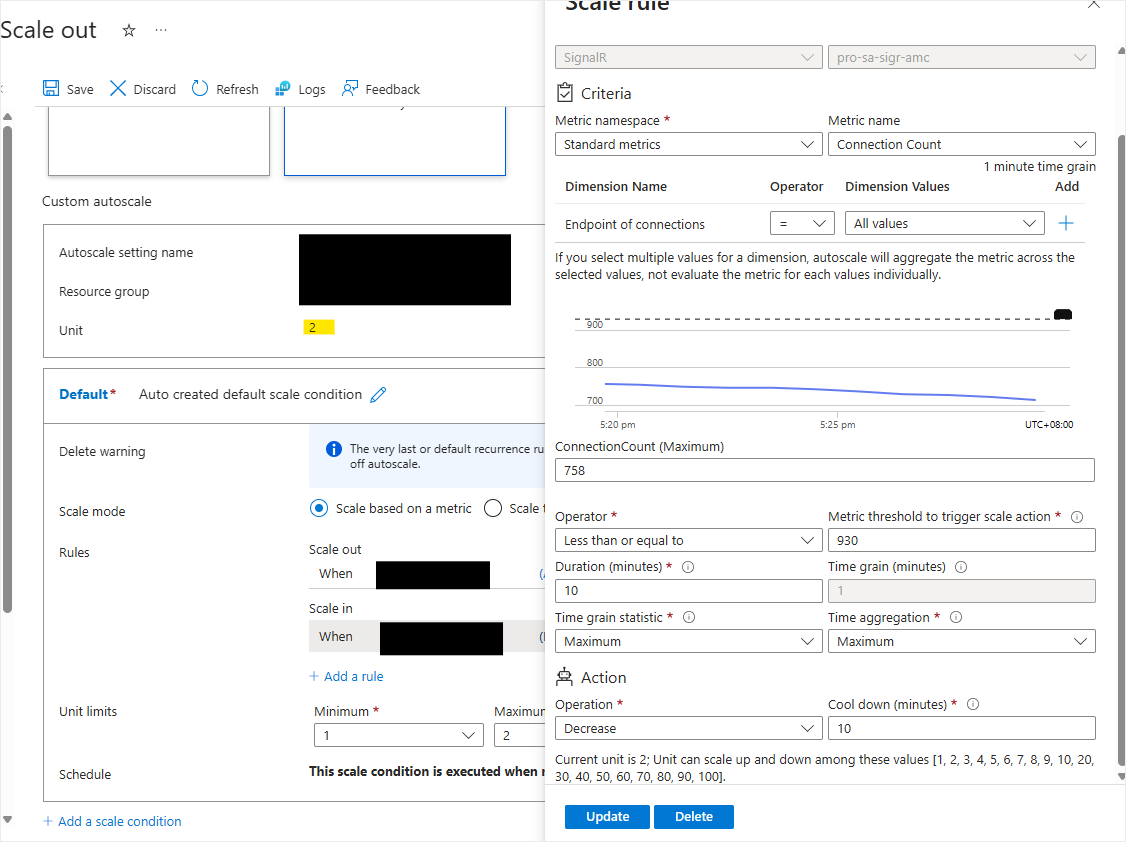Show info for Duration (minutes)
The image size is (1126, 842).
(x=688, y=567)
